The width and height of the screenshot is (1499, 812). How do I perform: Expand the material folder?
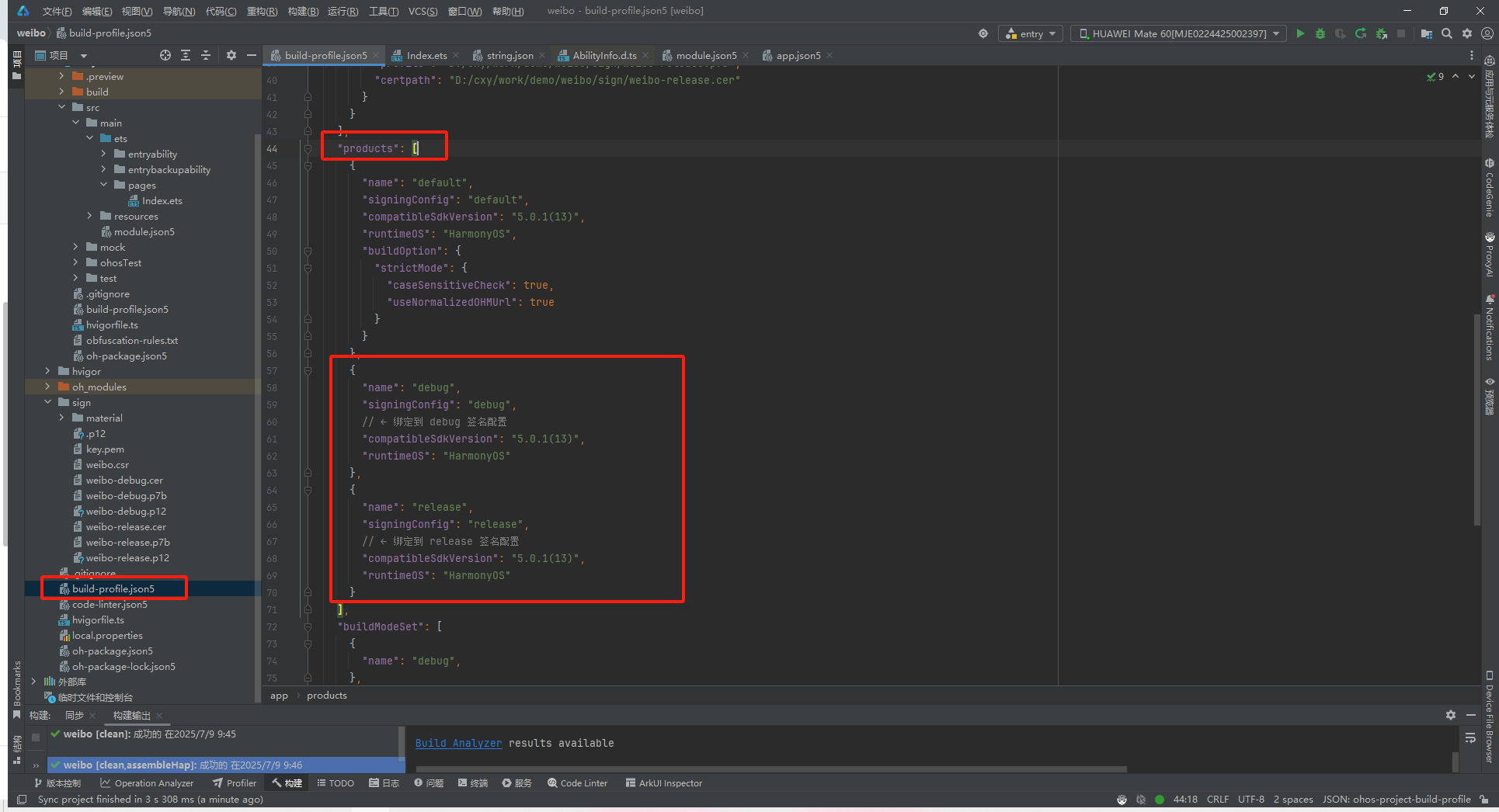61,418
